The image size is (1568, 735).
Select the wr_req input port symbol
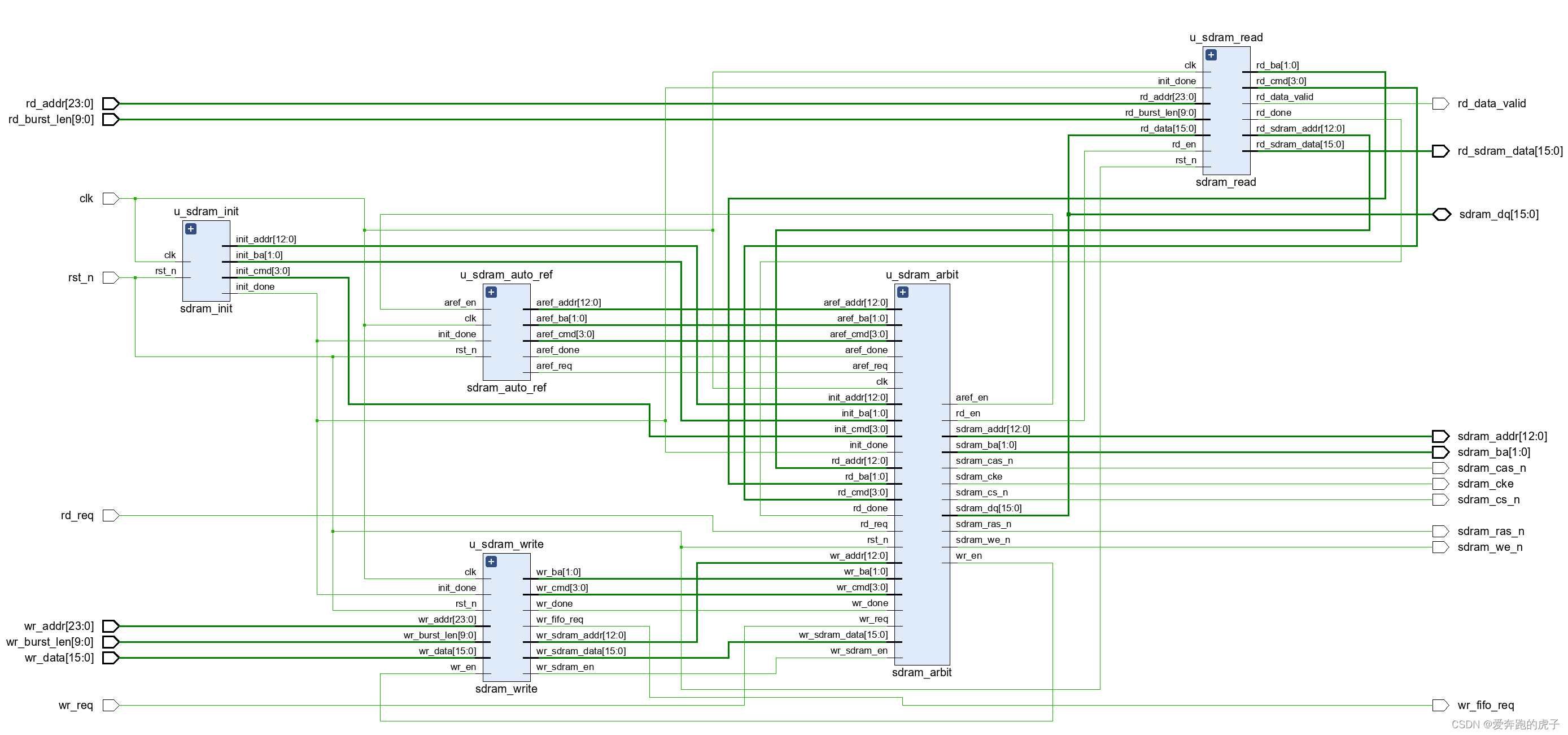click(x=111, y=705)
